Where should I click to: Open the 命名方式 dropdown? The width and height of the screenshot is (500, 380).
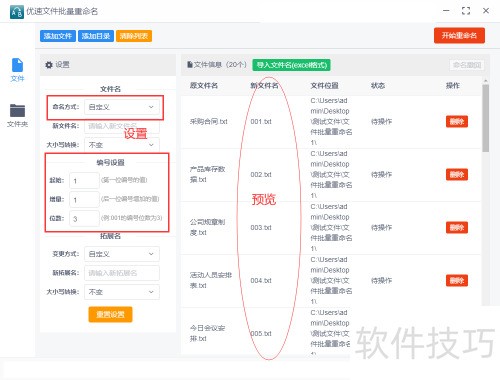pyautogui.click(x=122, y=107)
